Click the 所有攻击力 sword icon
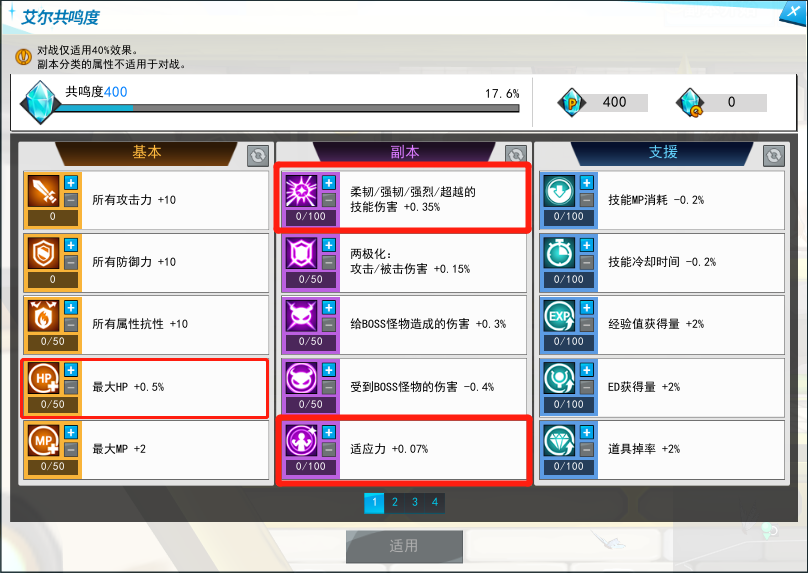 [x=43, y=191]
